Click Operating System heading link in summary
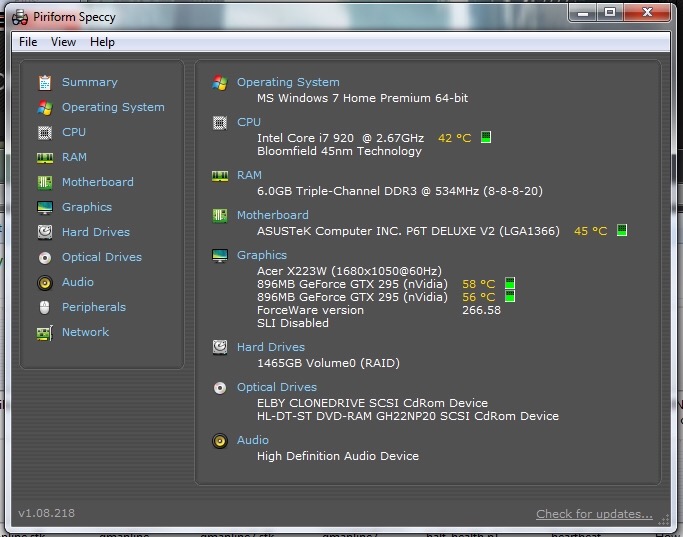683x537 pixels. pos(288,82)
